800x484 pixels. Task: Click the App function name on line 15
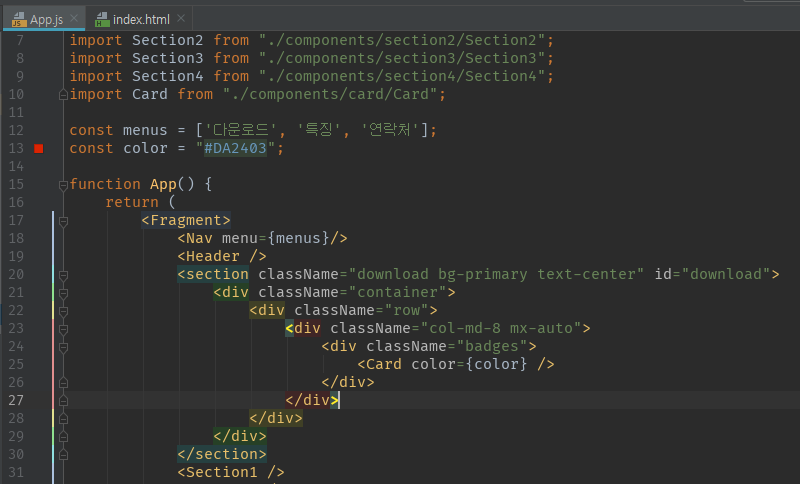coord(163,184)
